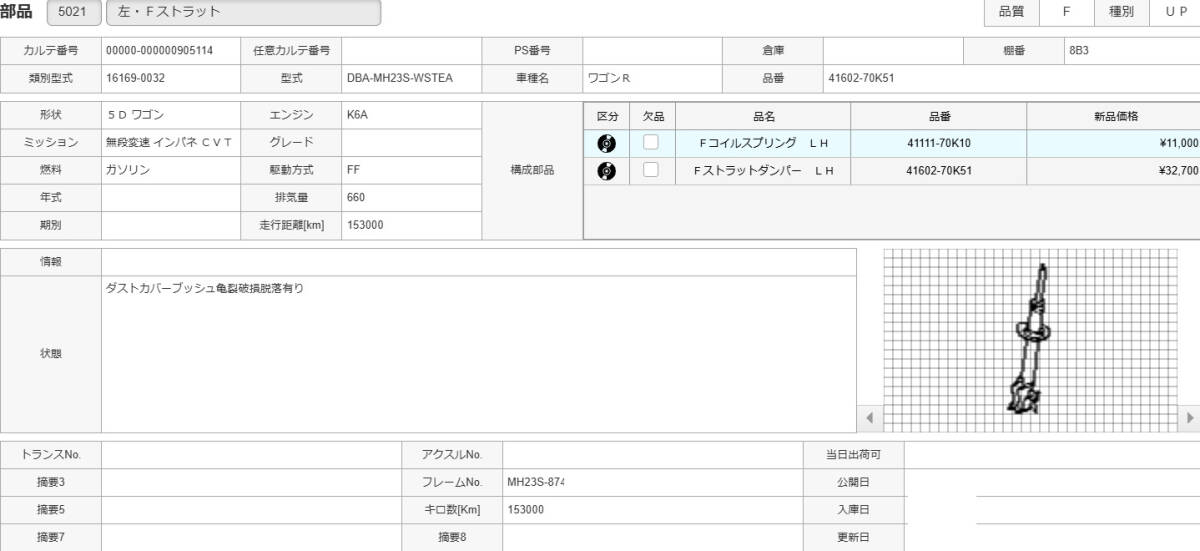Click the empty 摘要8 field
The width and height of the screenshot is (1200, 551).
652,537
